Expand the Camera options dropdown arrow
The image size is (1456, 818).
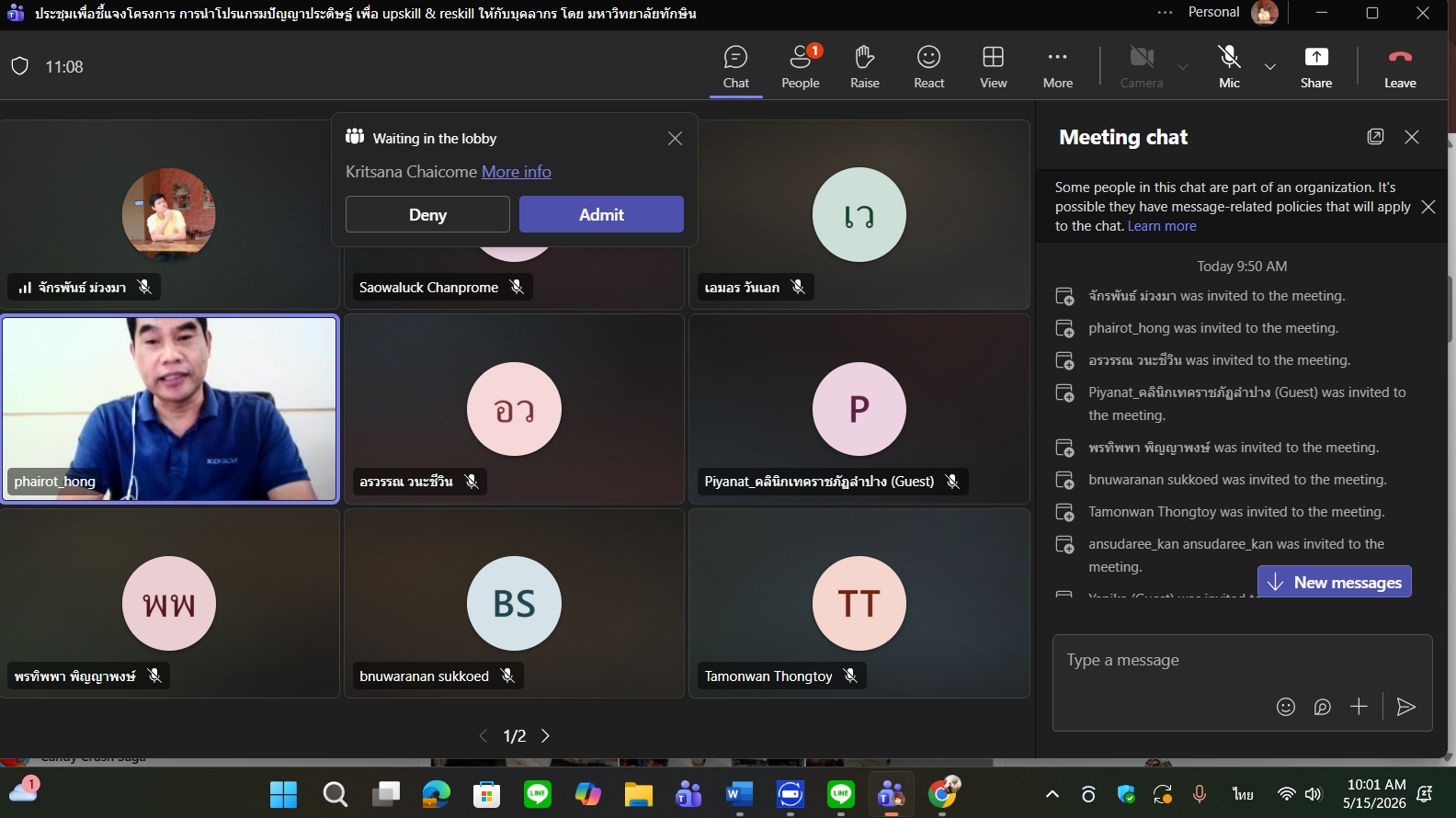click(x=1183, y=67)
